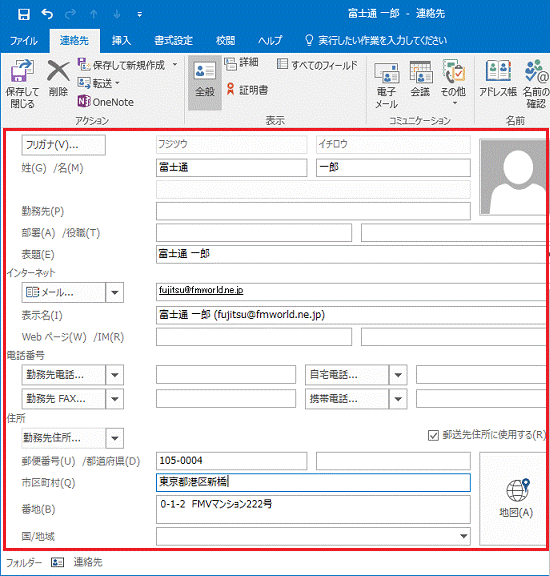Show 証明書 certificates view
This screenshot has height=576, width=550.
click(247, 90)
